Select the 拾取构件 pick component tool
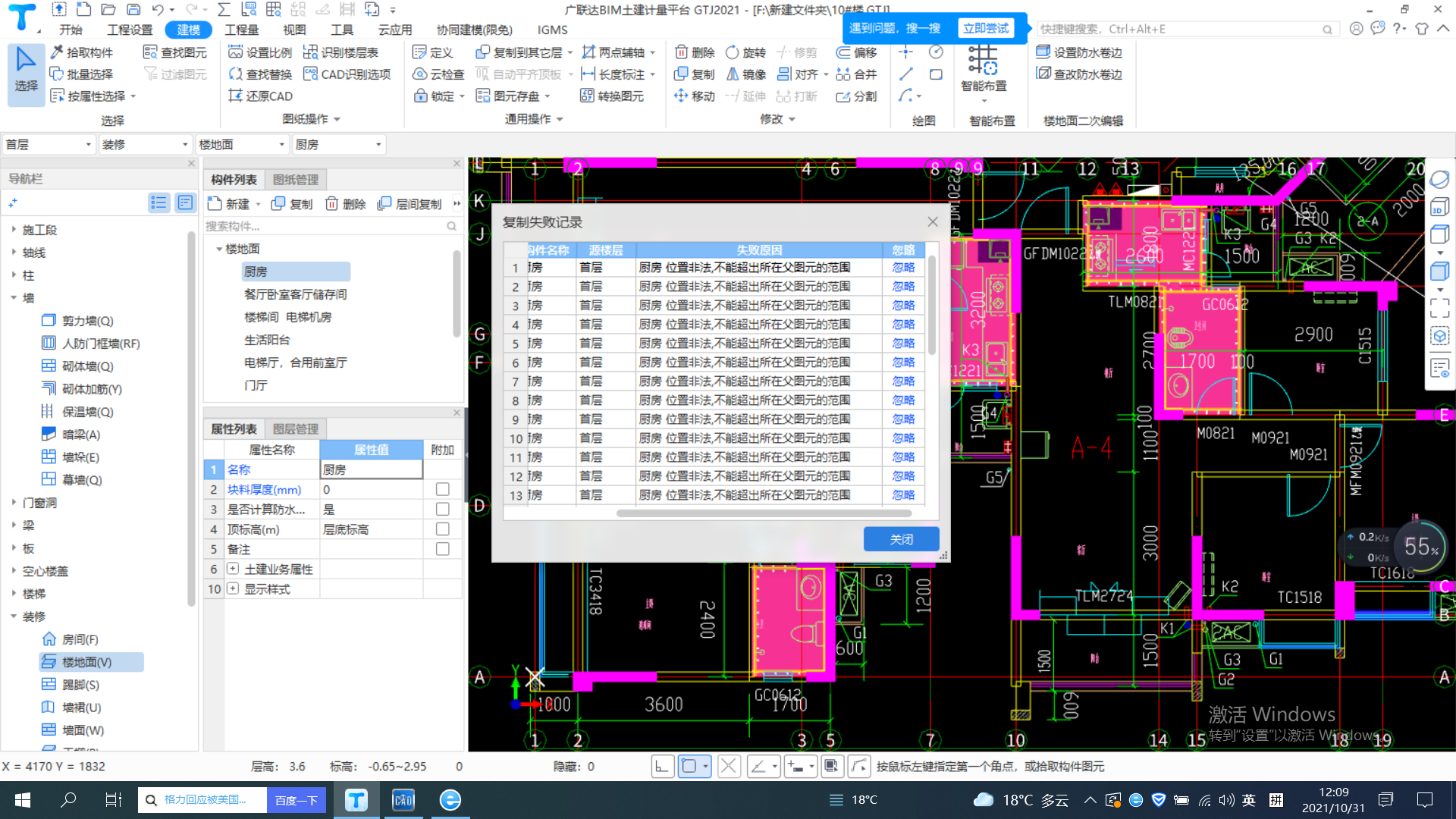Viewport: 1456px width, 819px height. click(81, 52)
